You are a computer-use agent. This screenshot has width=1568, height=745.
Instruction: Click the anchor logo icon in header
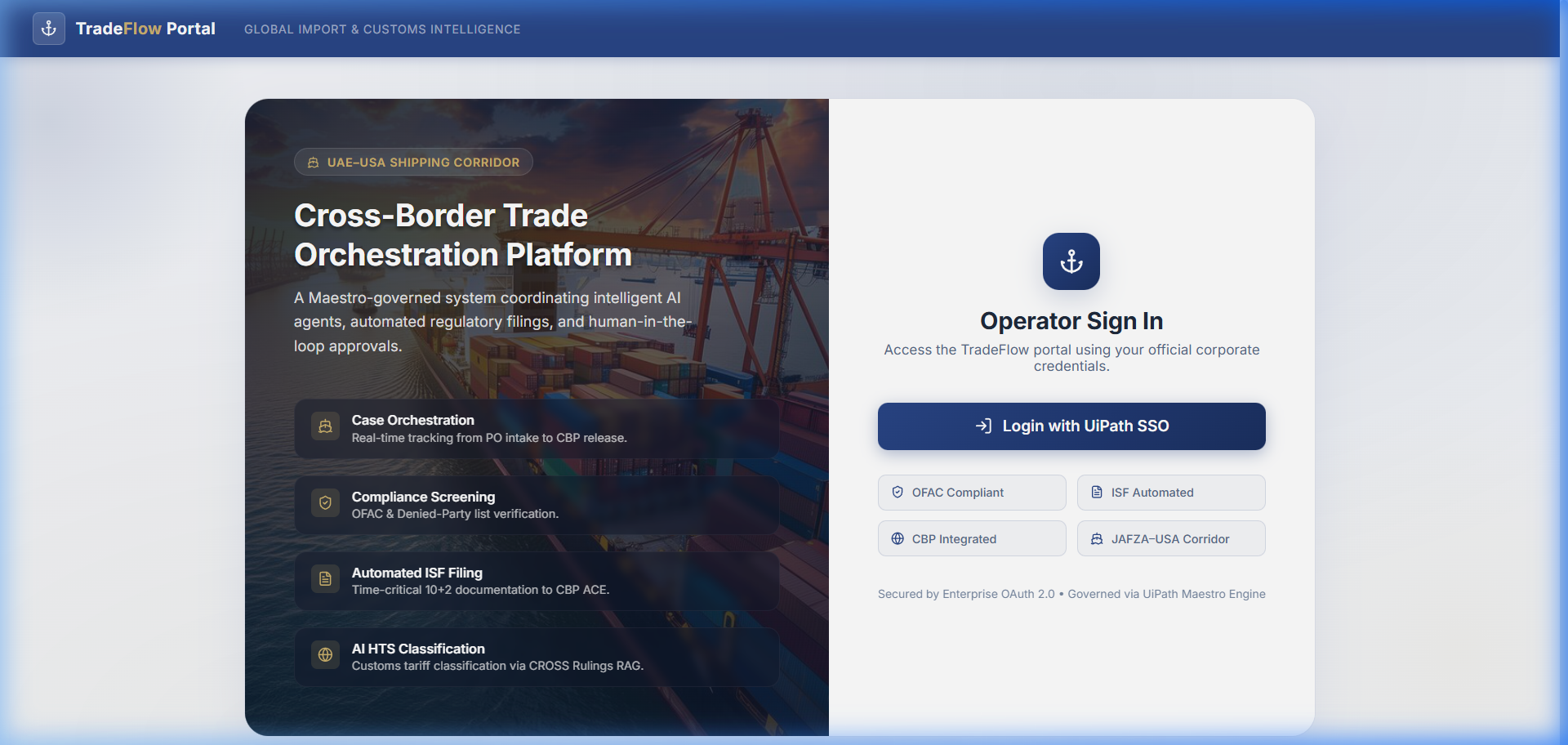point(49,29)
